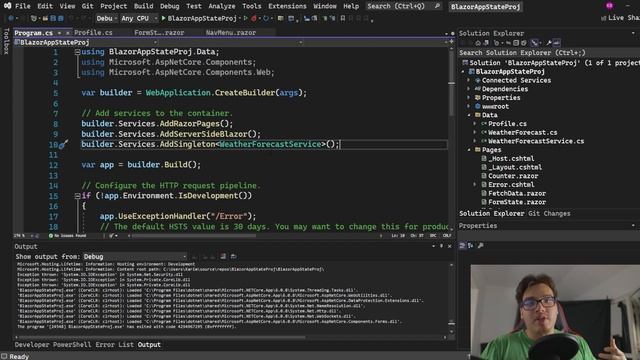Click Collapse All icon in Solution Explorer toolbar

tap(516, 43)
